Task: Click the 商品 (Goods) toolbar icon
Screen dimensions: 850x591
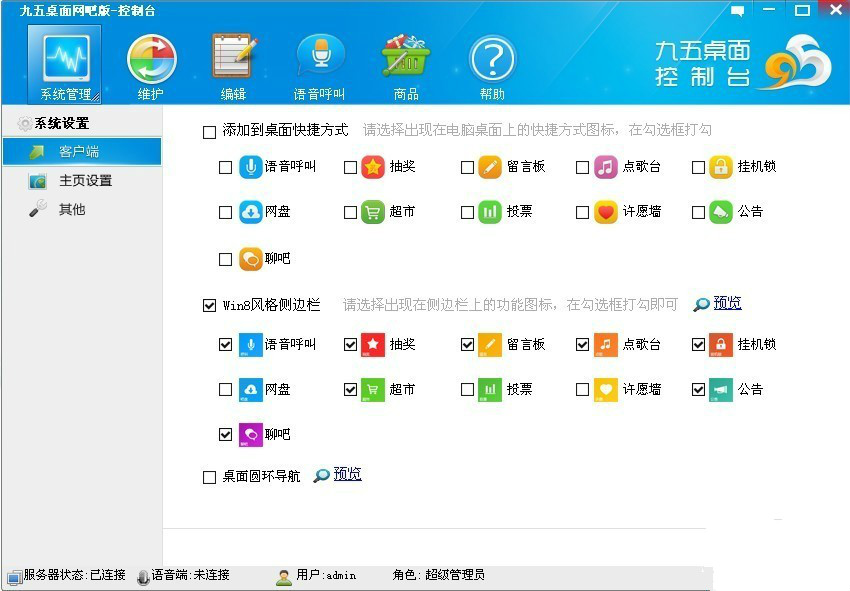Action: click(x=405, y=60)
